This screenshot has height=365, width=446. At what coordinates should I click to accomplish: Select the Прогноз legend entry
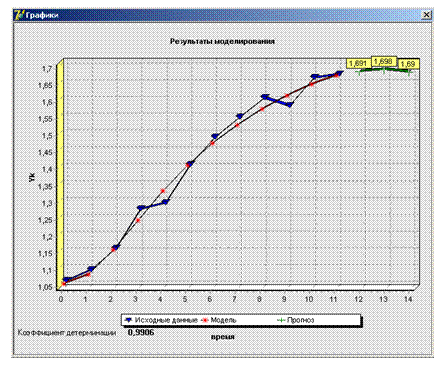pos(296,320)
